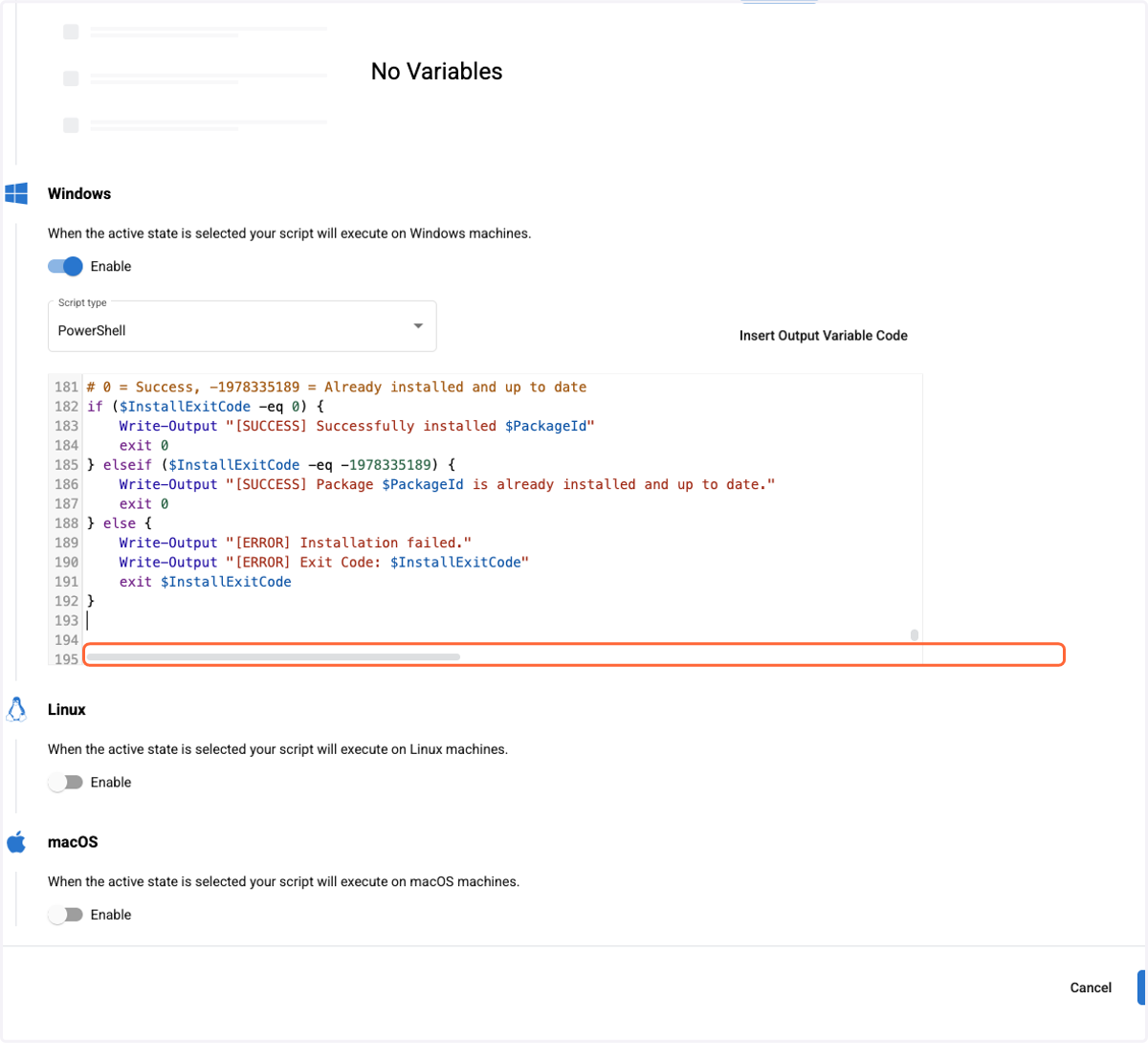Image resolution: width=1148 pixels, height=1043 pixels.
Task: Click the vertical scrollbar thumb in editor
Action: [x=915, y=634]
